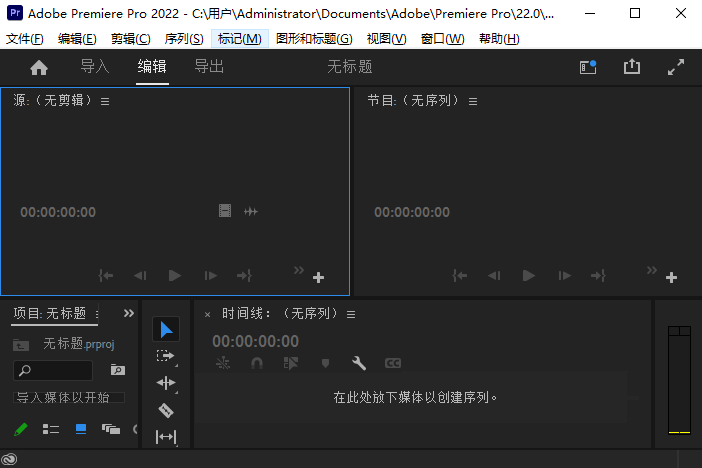Open the Workspaces panel icon
This screenshot has width=702, height=468.
588,67
